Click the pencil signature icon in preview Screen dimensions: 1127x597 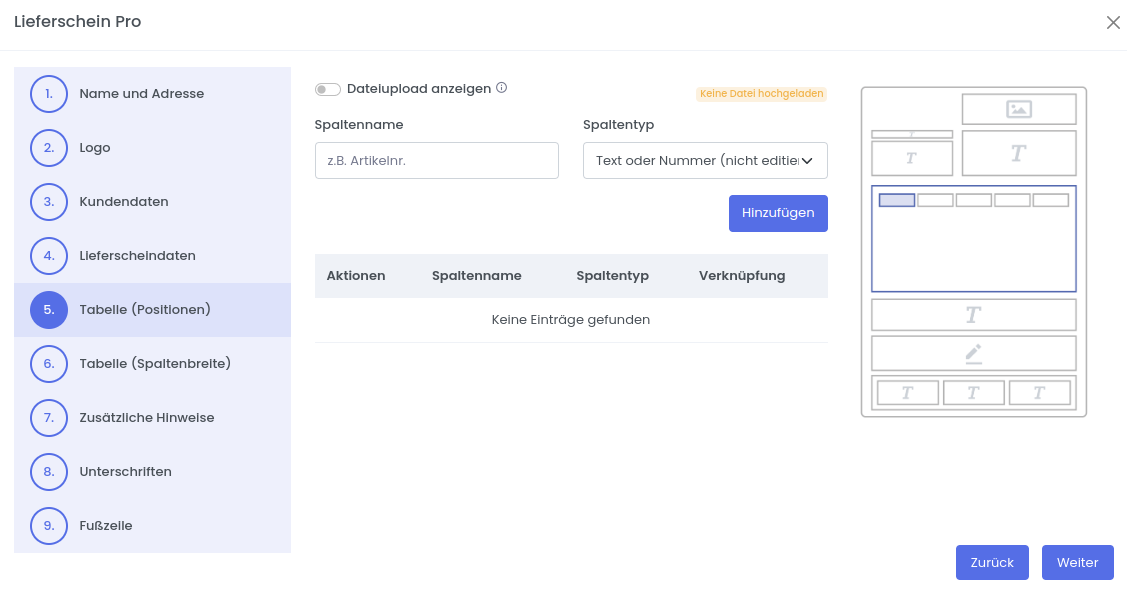(x=973, y=353)
